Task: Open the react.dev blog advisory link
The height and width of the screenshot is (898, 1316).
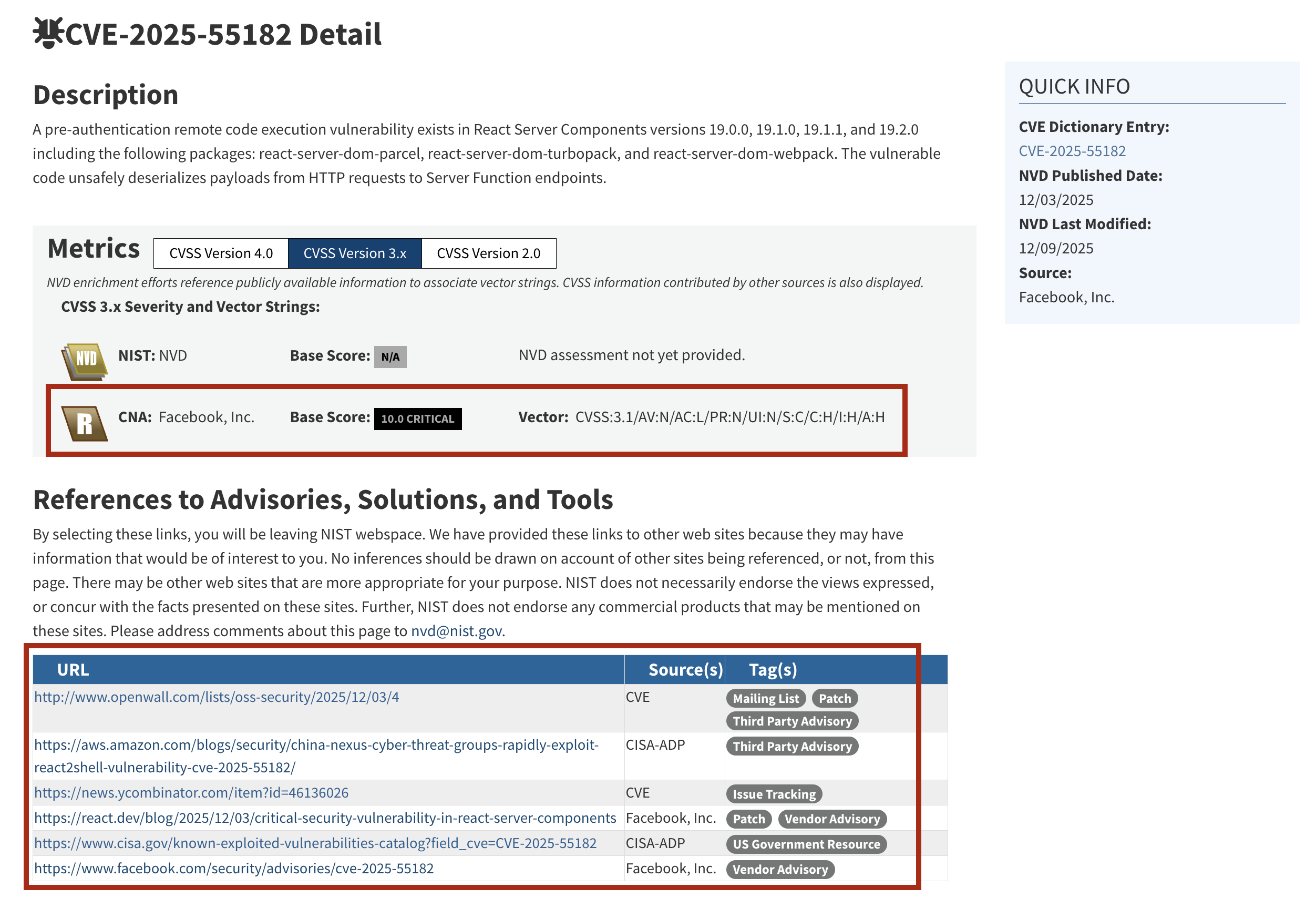Action: tap(325, 818)
